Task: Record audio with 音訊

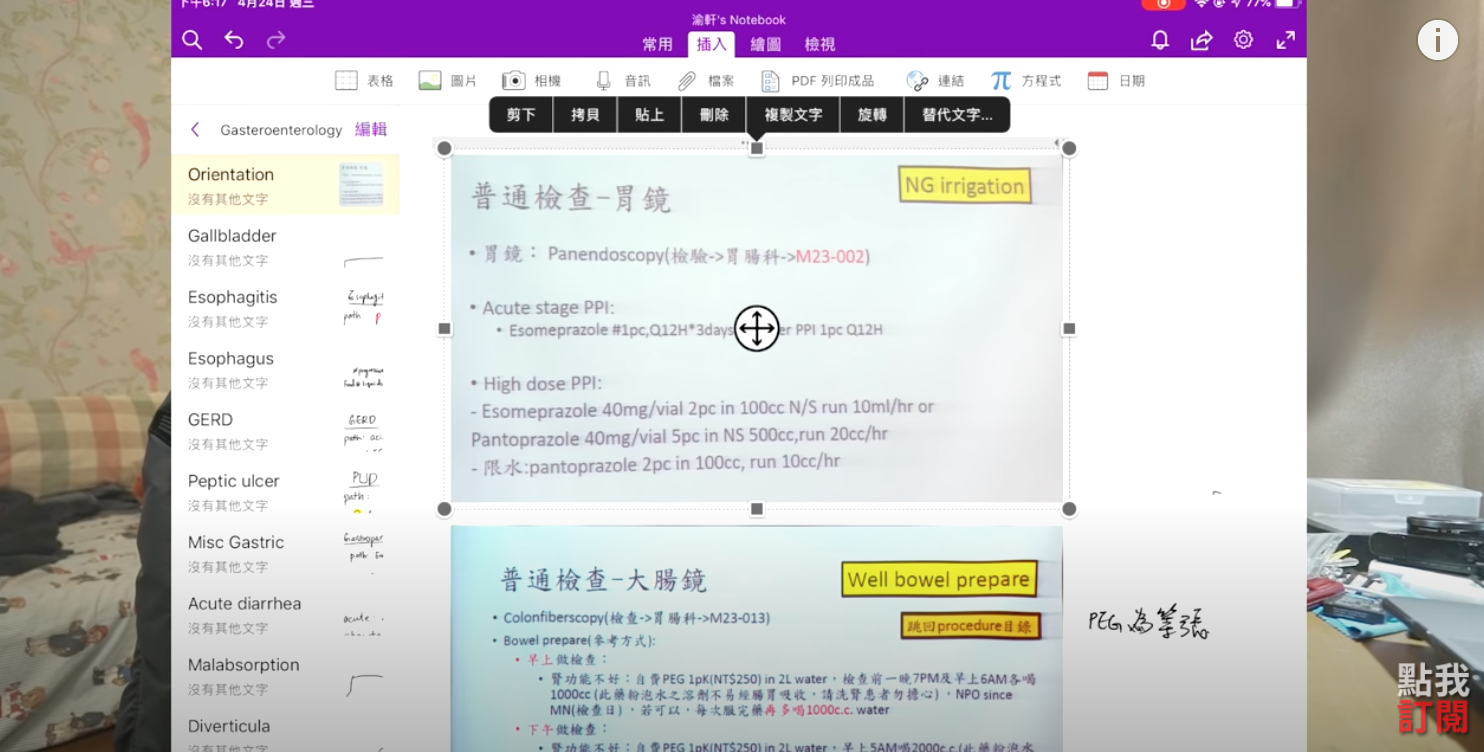Action: pyautogui.click(x=623, y=81)
